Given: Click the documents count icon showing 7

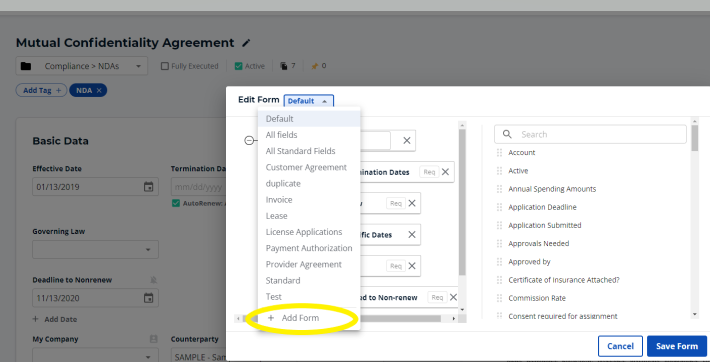Looking at the screenshot, I should click(x=284, y=66).
